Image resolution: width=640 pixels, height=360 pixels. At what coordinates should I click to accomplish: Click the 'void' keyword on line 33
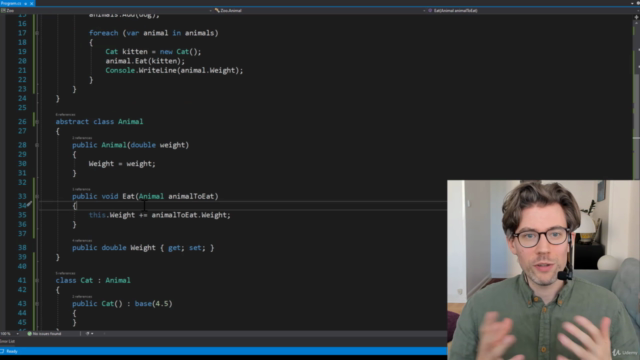(110, 196)
